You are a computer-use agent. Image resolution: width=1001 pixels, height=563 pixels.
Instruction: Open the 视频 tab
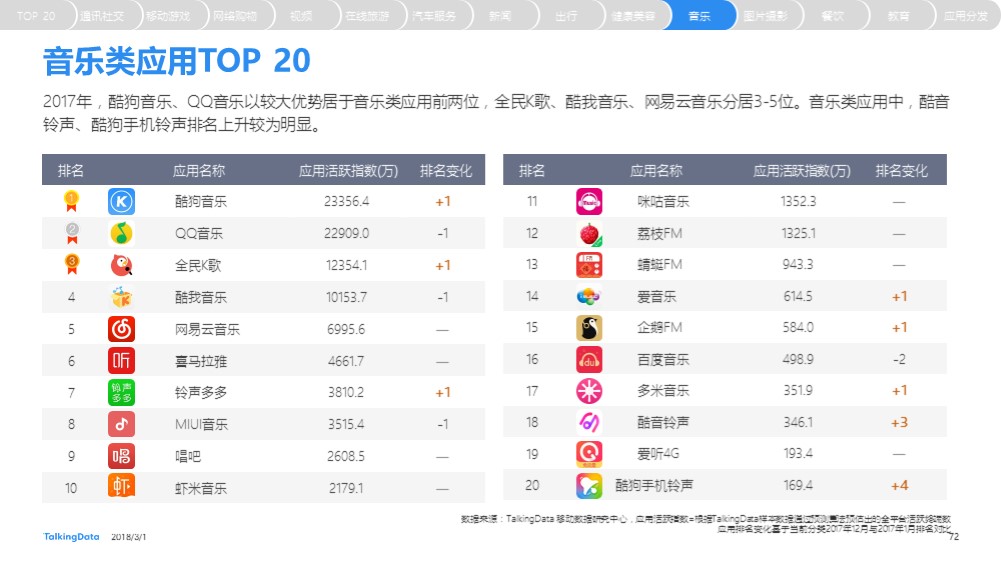tap(301, 15)
